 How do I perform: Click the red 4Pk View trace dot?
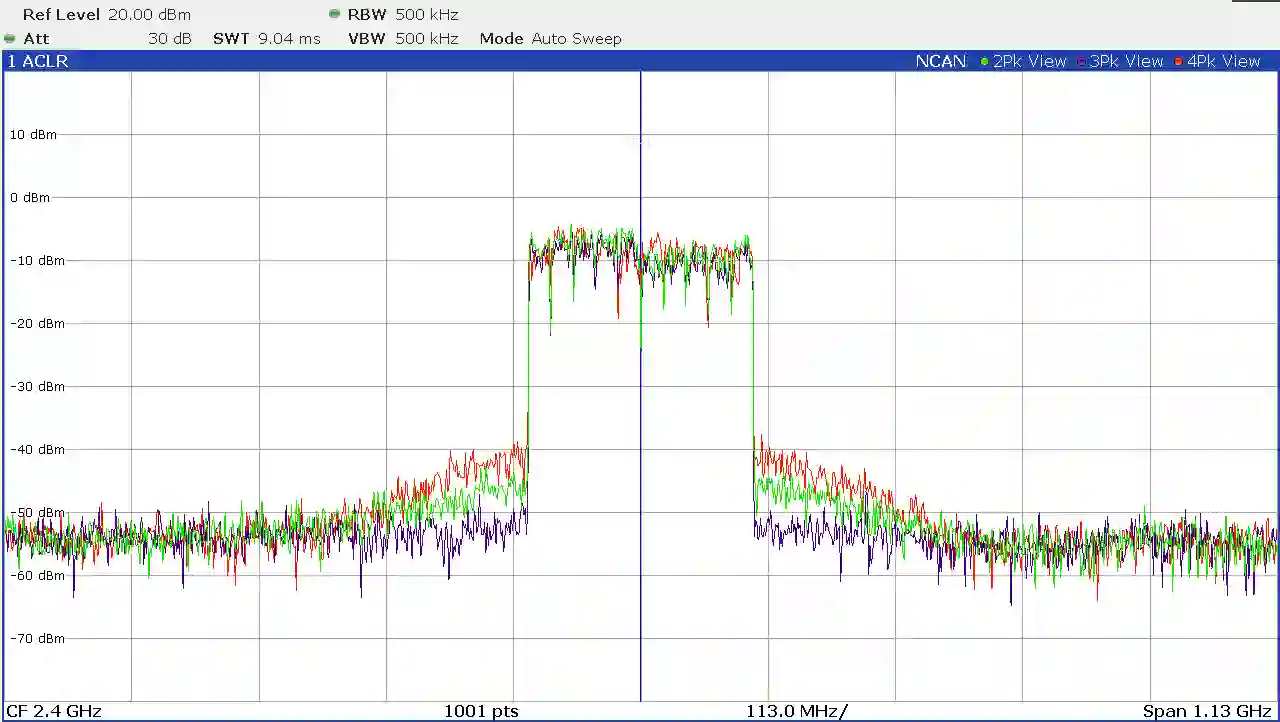coord(1178,62)
